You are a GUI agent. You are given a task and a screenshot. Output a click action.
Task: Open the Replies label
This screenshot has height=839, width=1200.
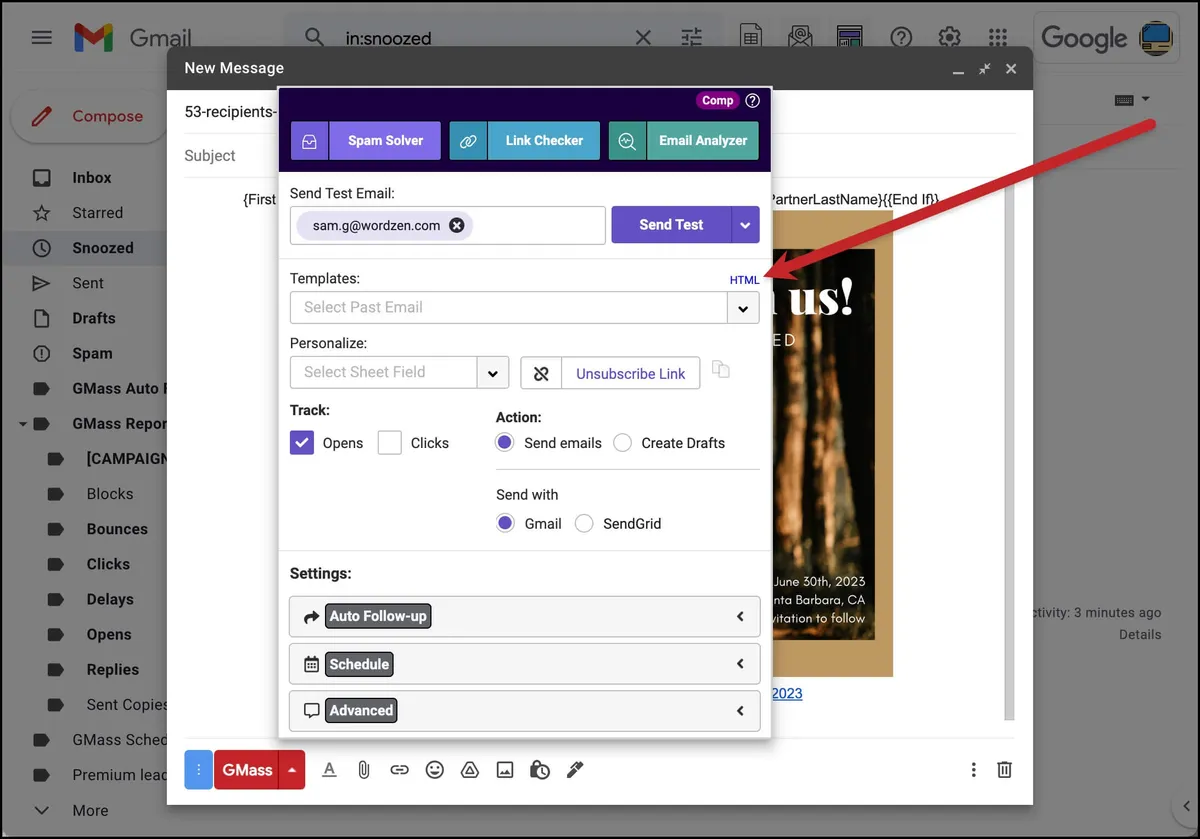pos(113,670)
